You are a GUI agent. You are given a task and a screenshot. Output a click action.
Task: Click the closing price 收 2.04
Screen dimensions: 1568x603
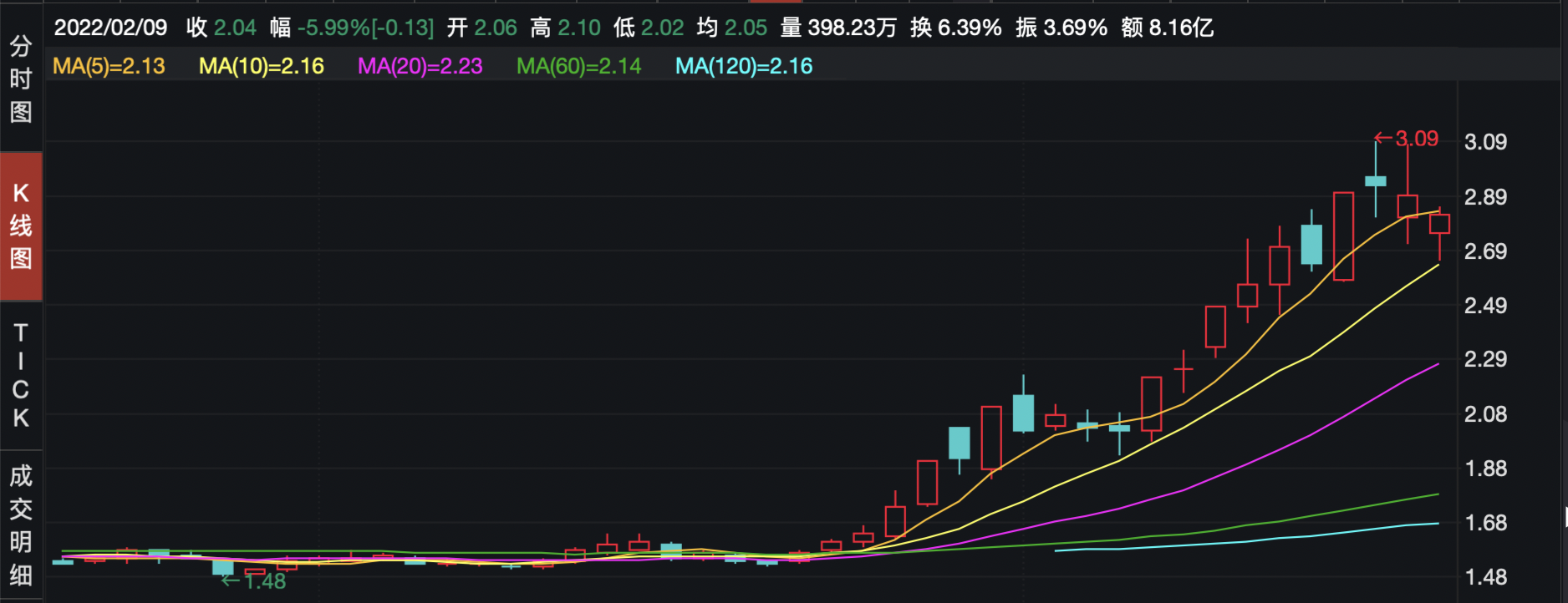[221, 28]
